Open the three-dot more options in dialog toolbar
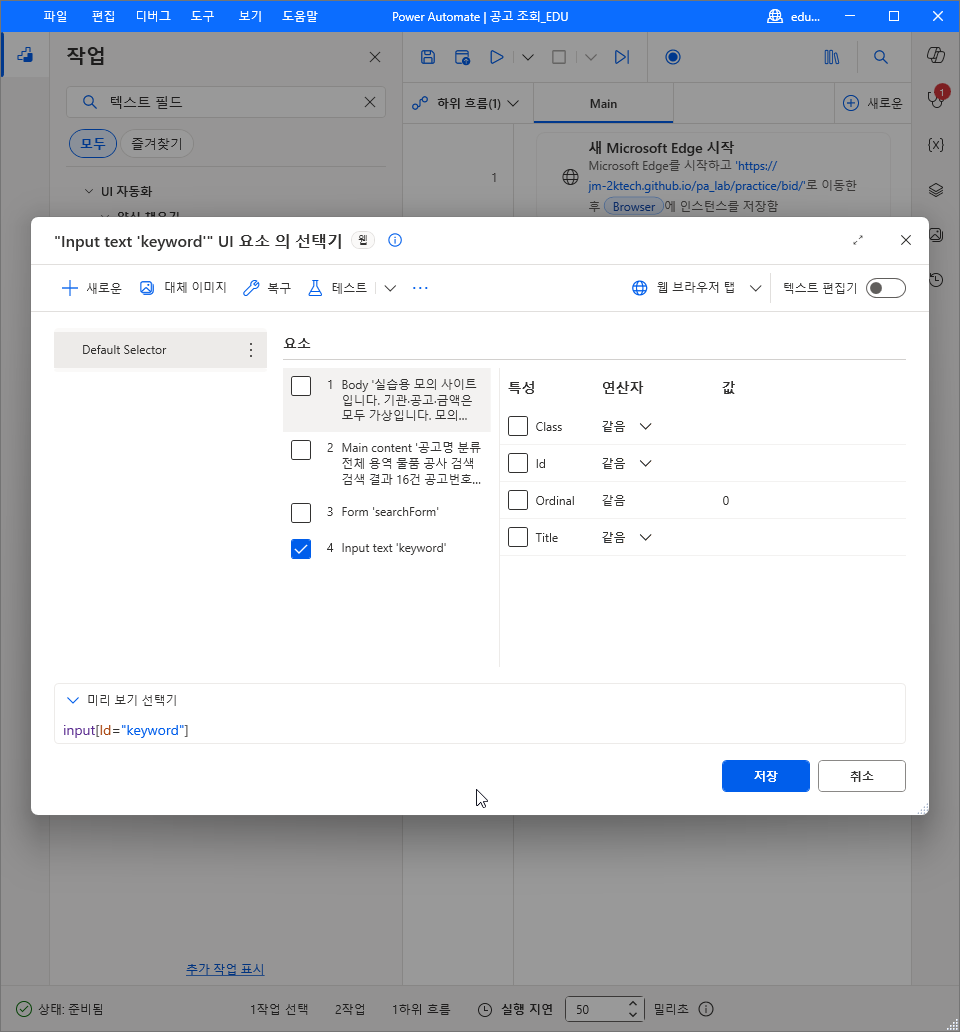Image resolution: width=960 pixels, height=1032 pixels. point(420,288)
